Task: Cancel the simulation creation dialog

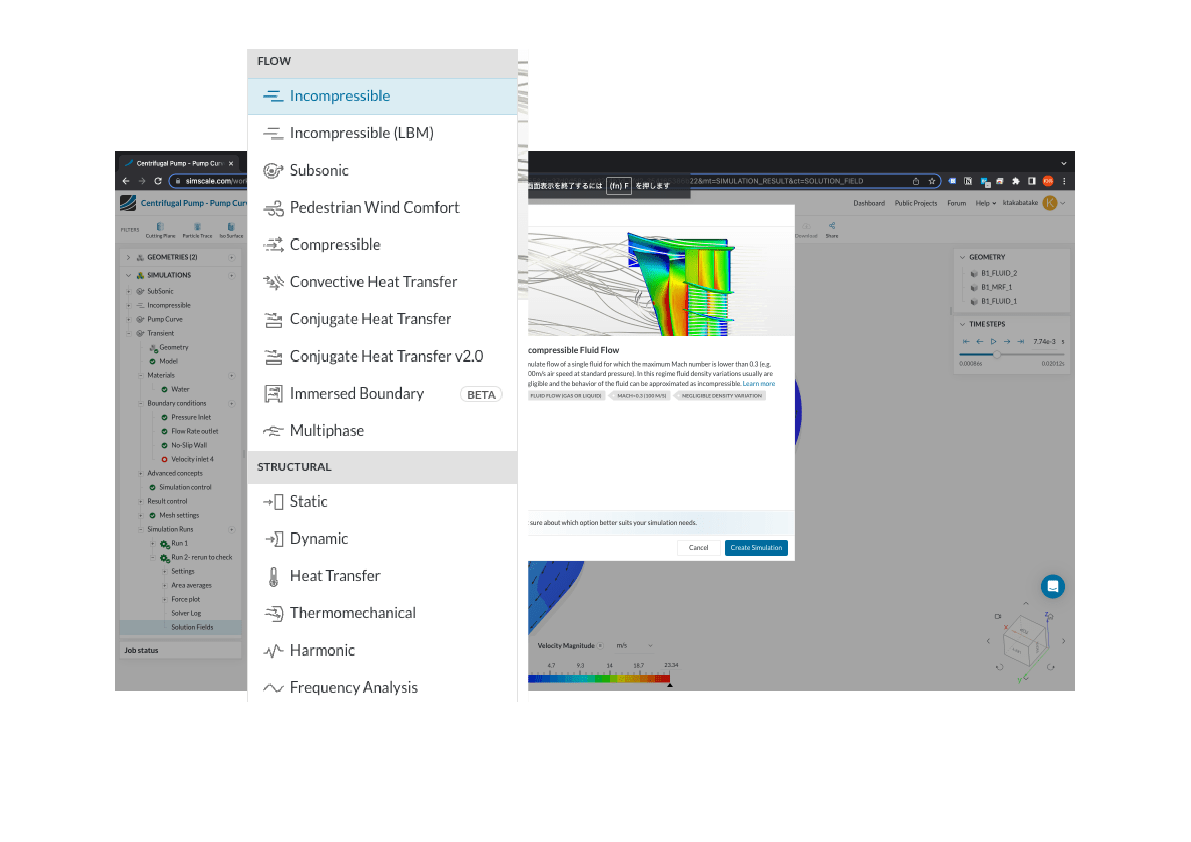Action: (698, 548)
